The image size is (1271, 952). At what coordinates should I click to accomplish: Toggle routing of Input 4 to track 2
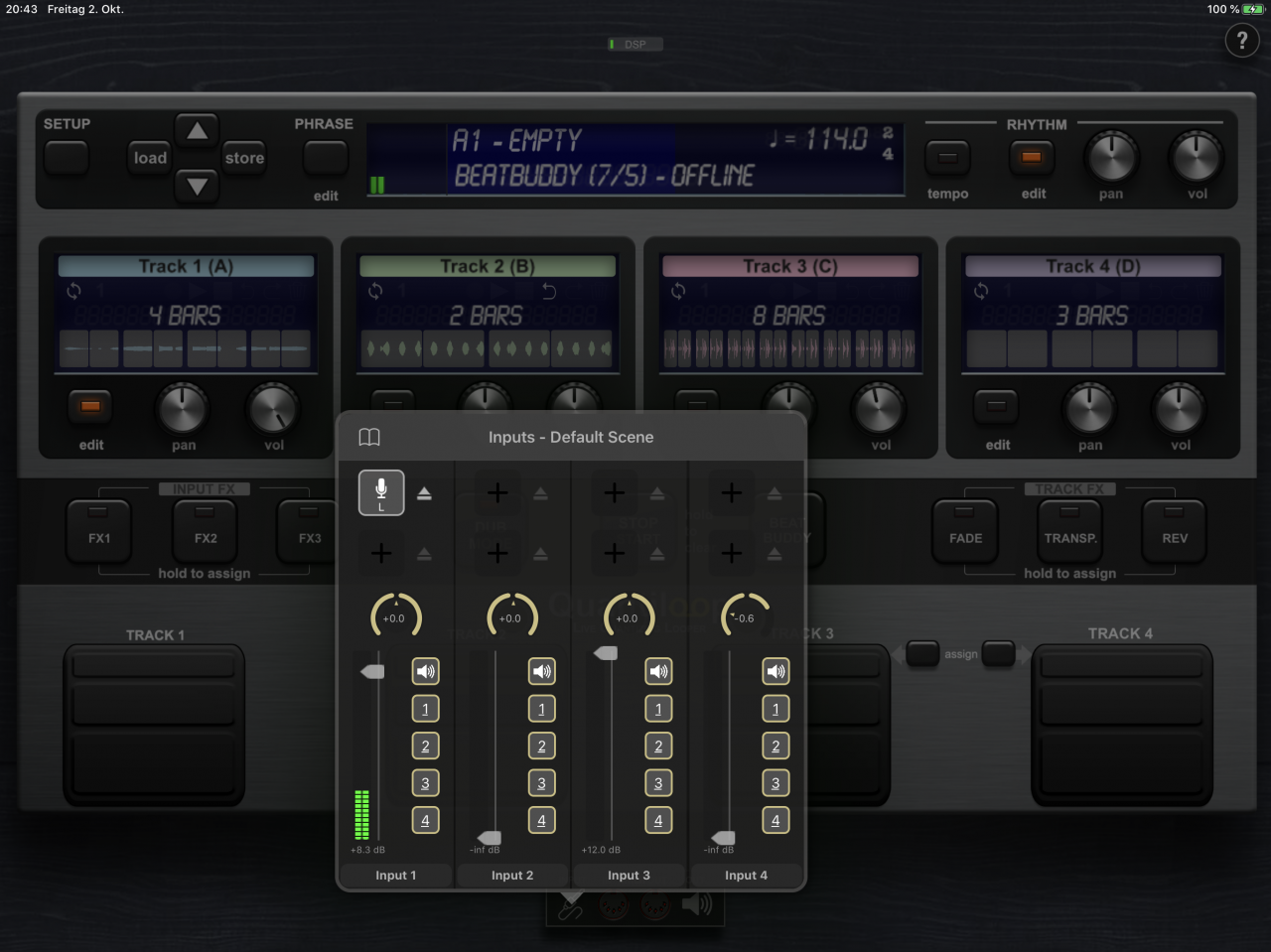tap(776, 746)
